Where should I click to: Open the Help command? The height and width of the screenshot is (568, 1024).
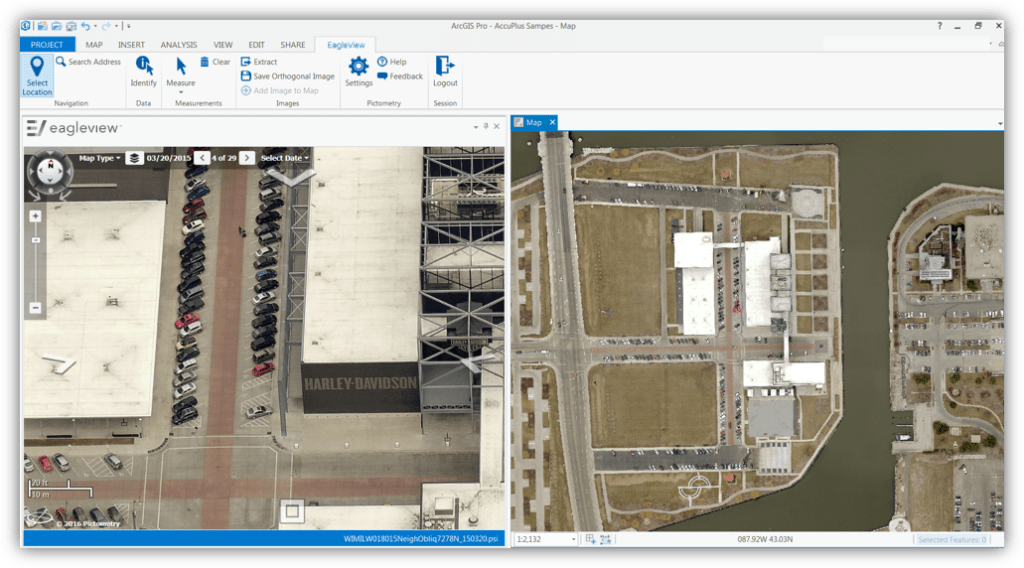(x=392, y=62)
